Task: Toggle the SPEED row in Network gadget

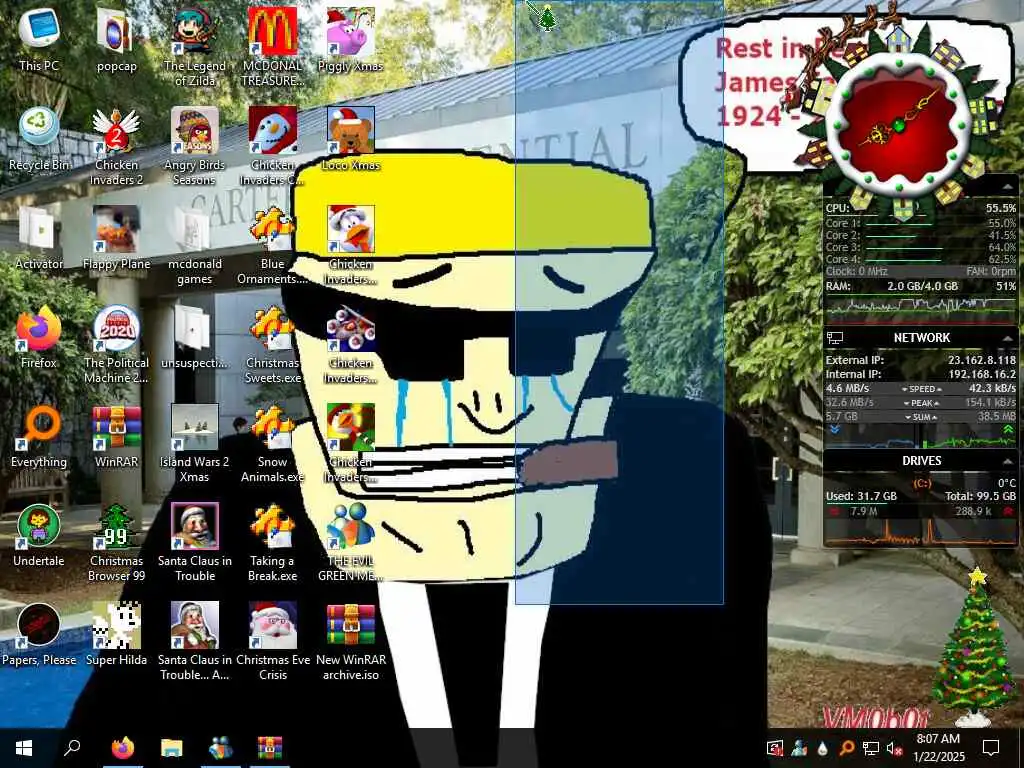Action: click(x=921, y=389)
